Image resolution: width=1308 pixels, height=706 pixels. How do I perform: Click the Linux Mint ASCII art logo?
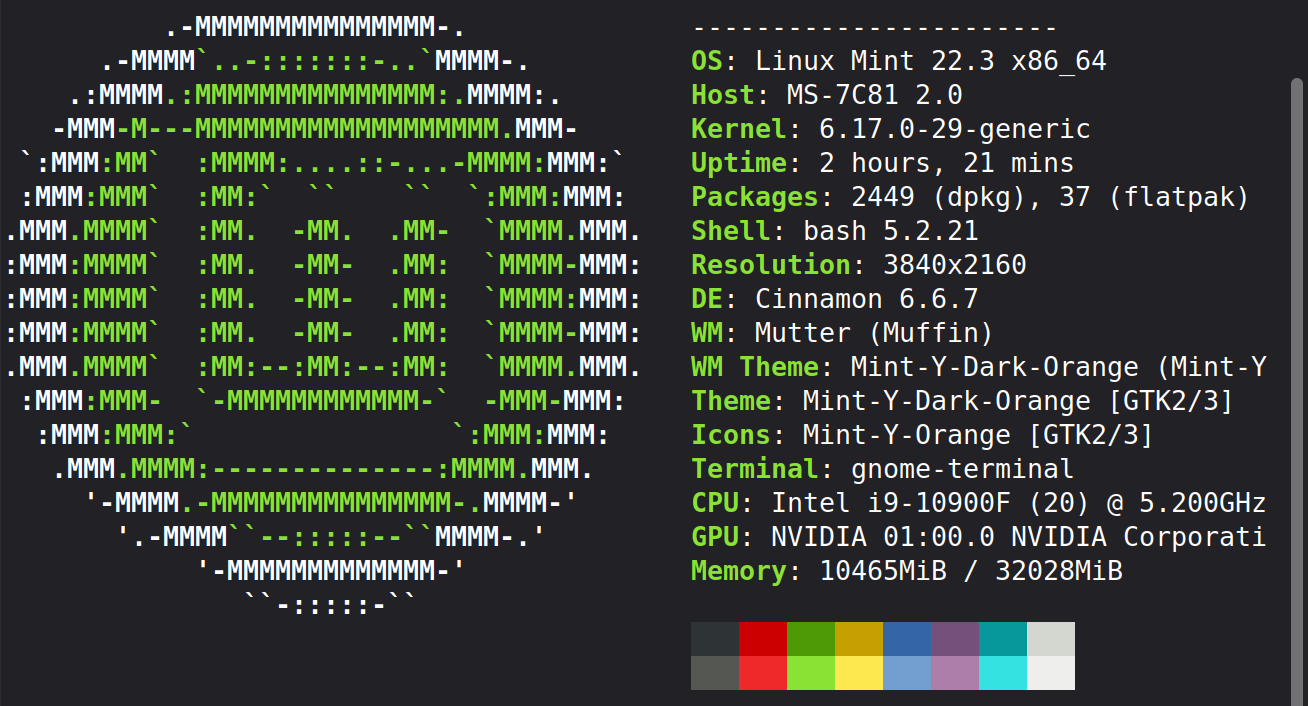pyautogui.click(x=323, y=315)
